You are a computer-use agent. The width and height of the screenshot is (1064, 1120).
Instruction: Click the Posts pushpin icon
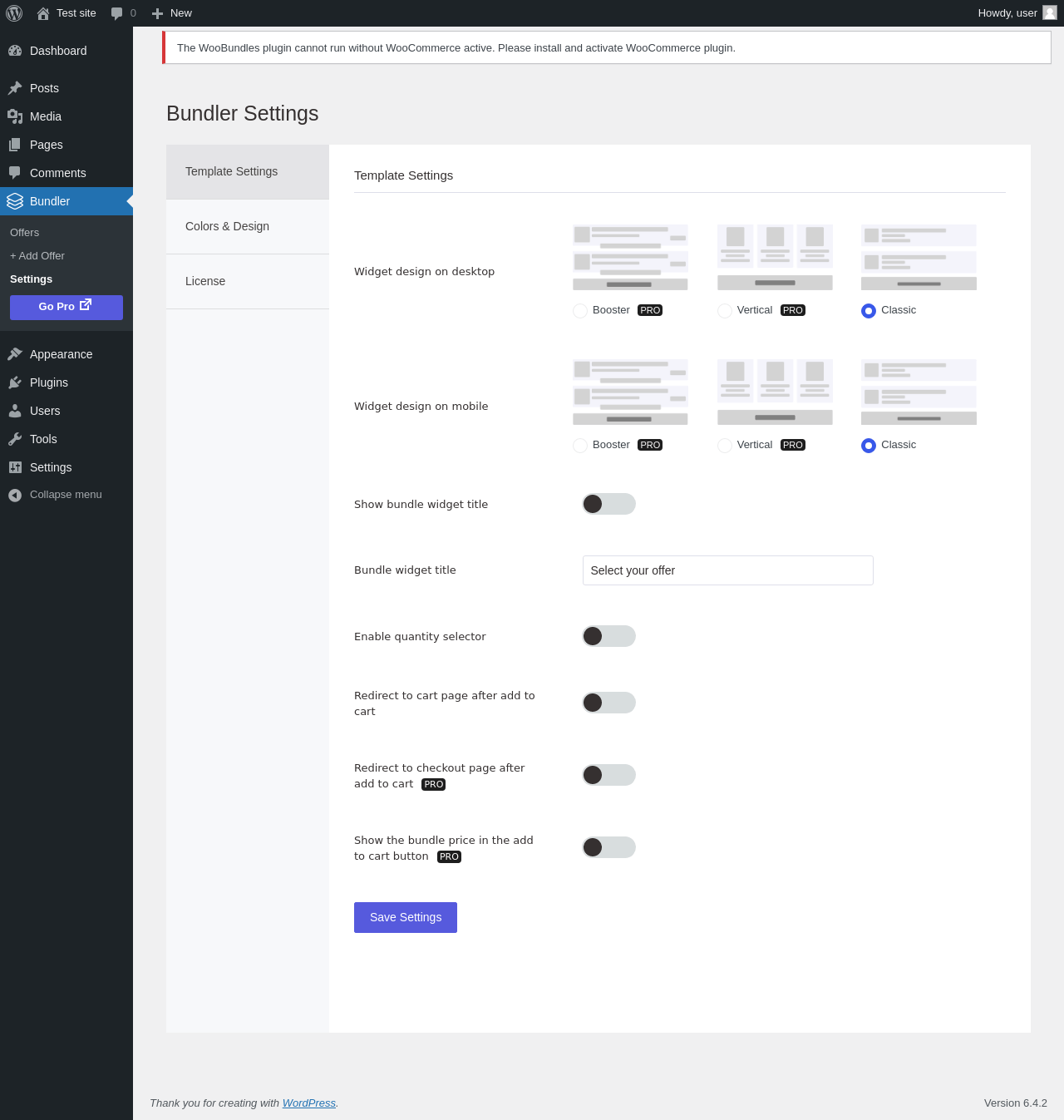click(15, 88)
